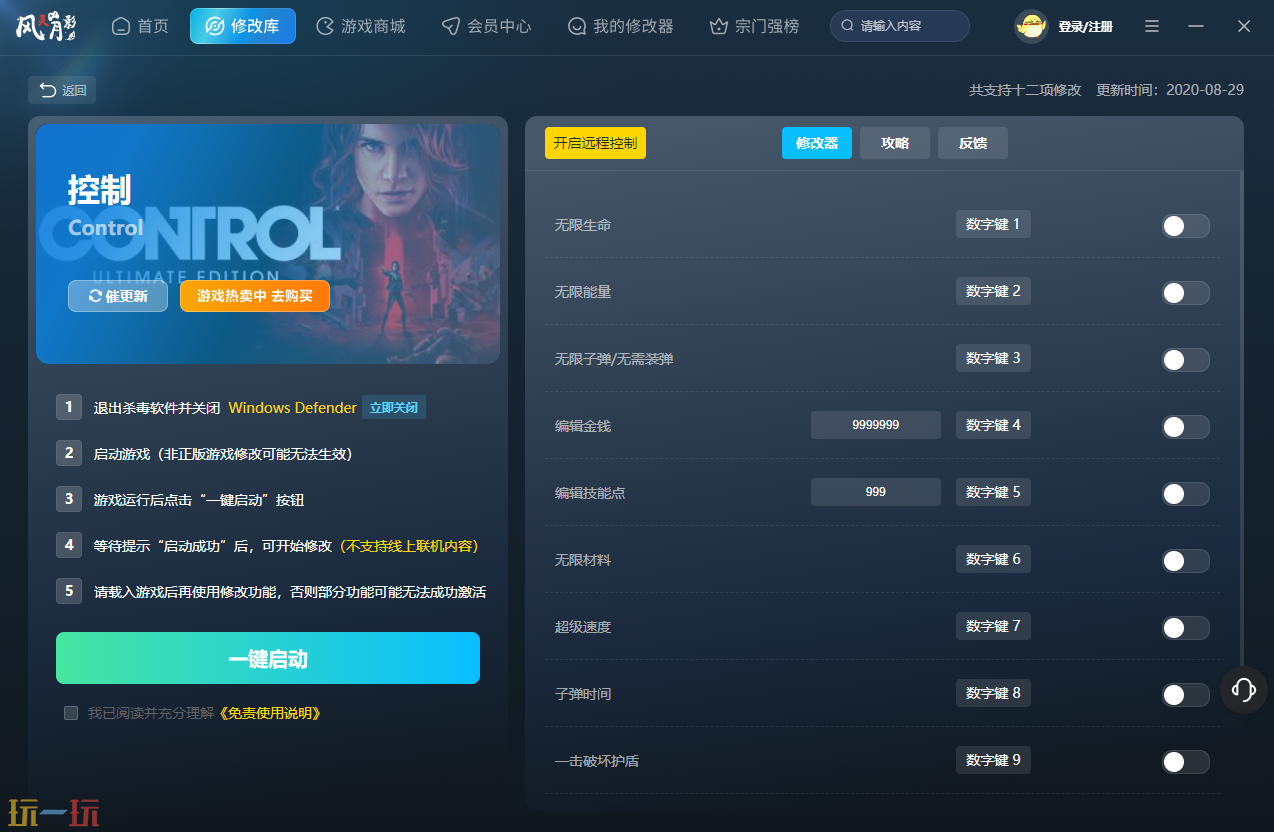This screenshot has height=832, width=1274.
Task: Click the search magnifier icon
Action: coord(848,26)
